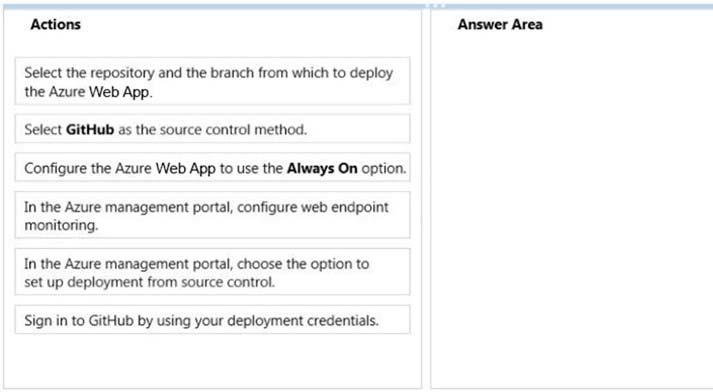Click blank space below the actions list

coord(212,360)
